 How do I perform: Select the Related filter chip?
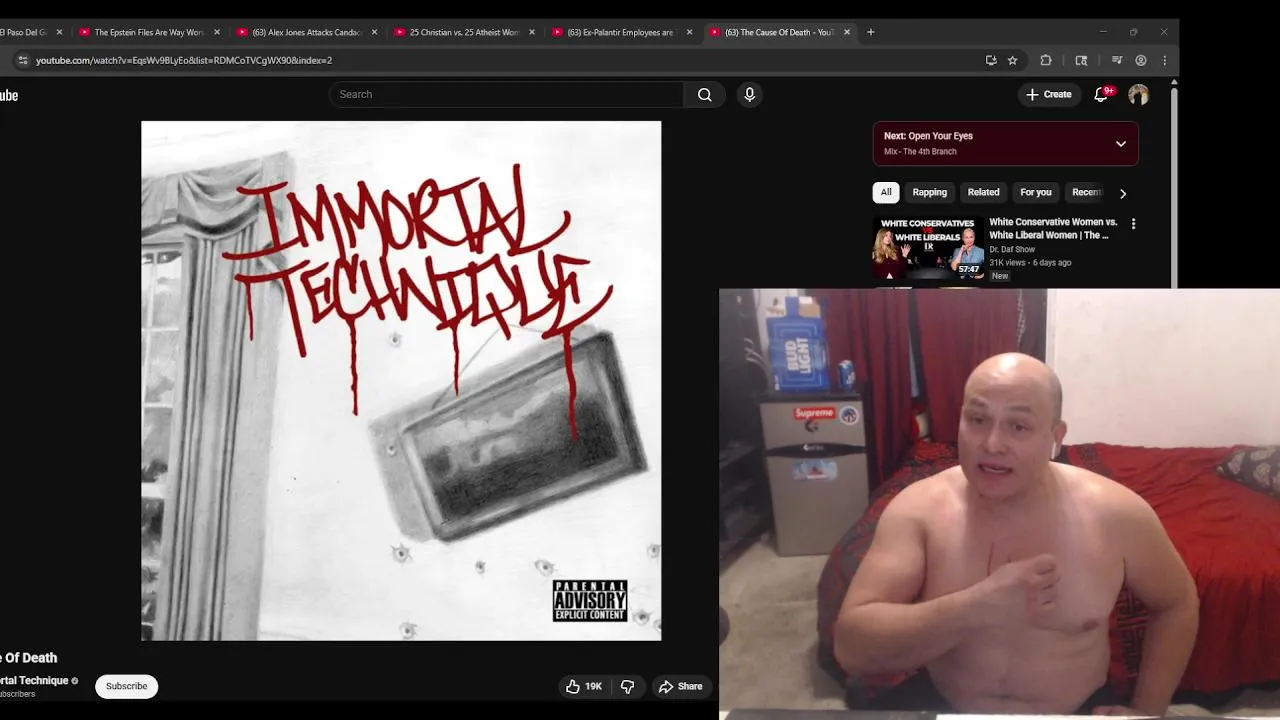click(x=983, y=192)
